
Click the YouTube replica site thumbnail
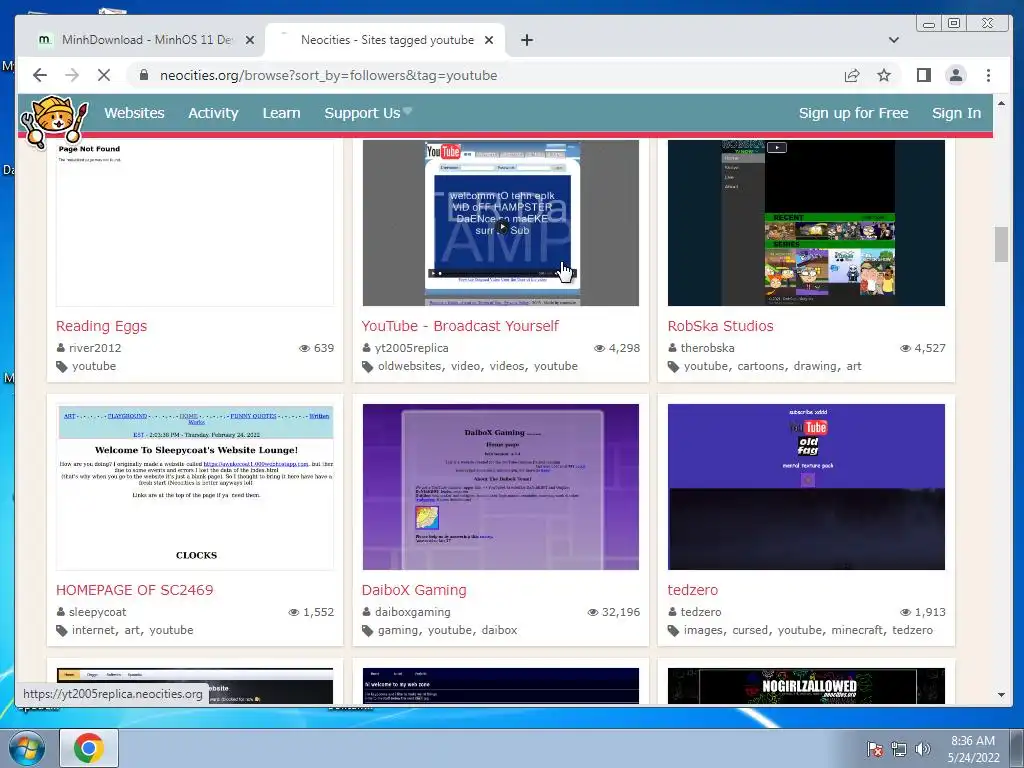501,222
